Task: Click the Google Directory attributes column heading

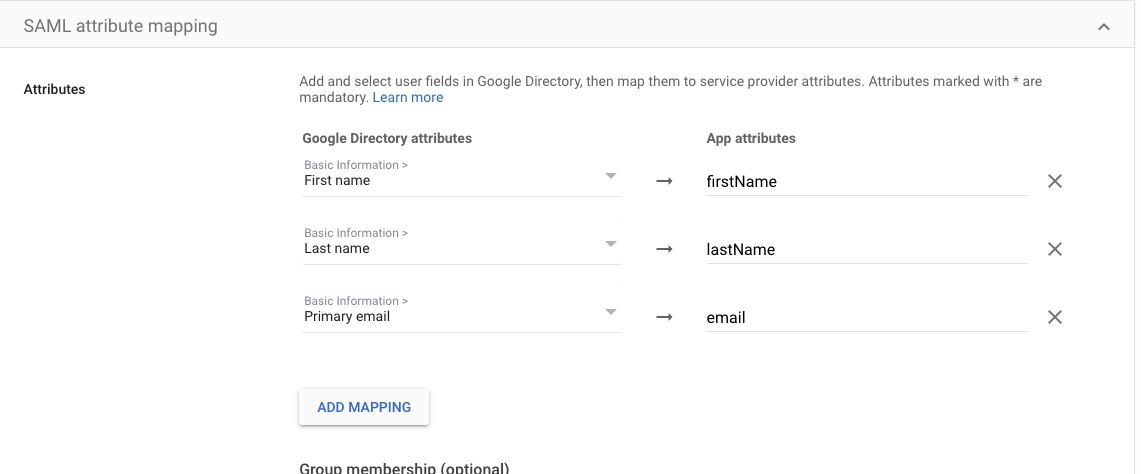Action: point(387,138)
